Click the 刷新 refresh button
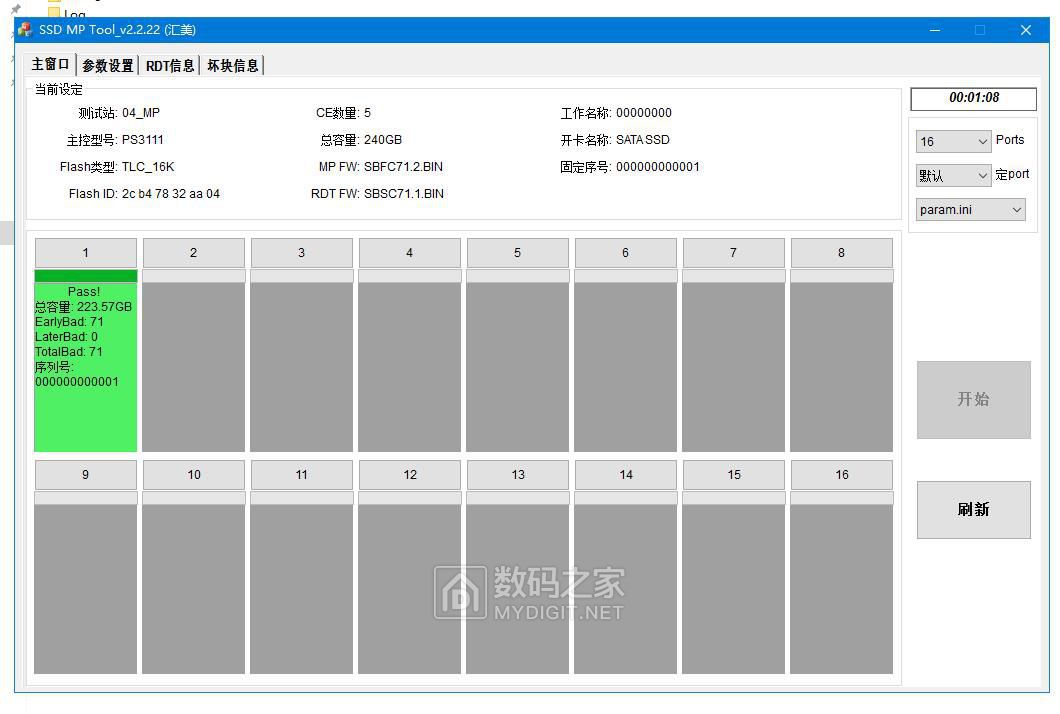 tap(973, 510)
